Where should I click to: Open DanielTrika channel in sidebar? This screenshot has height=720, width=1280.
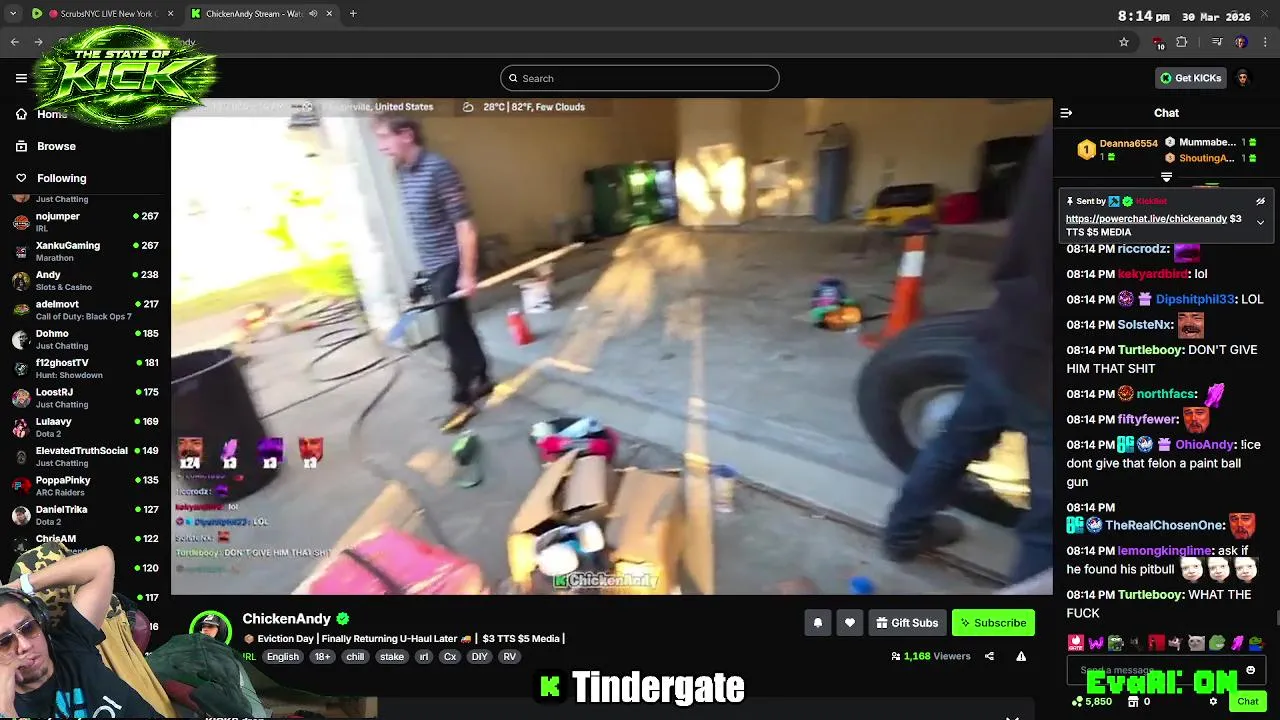[x=86, y=515]
